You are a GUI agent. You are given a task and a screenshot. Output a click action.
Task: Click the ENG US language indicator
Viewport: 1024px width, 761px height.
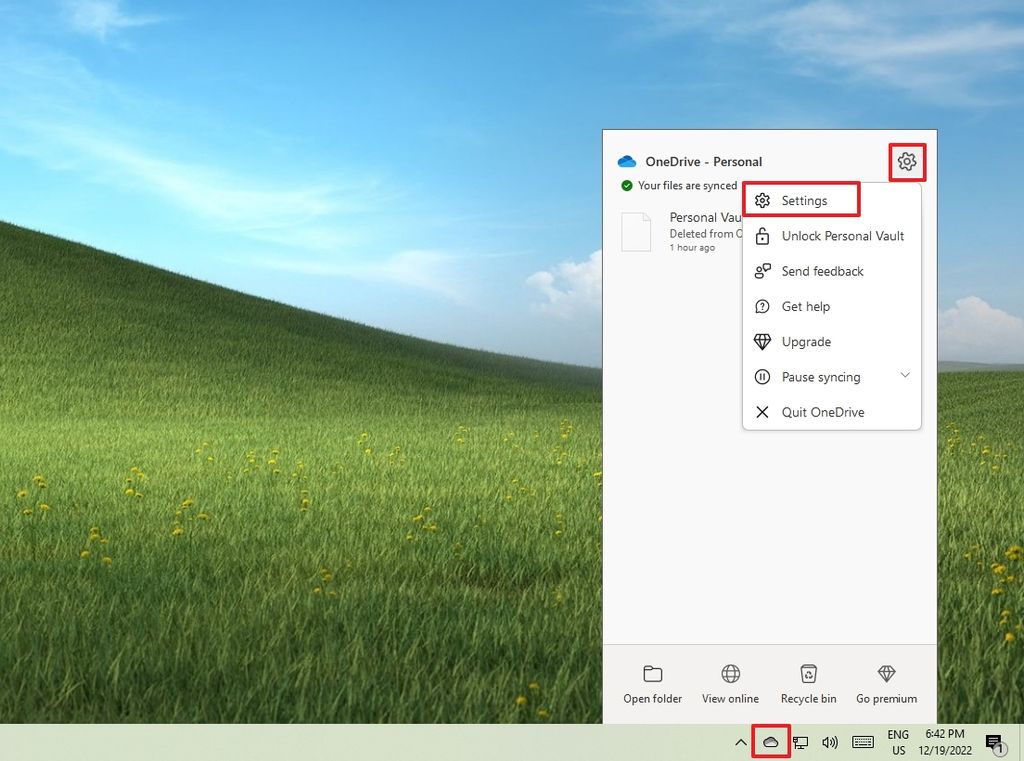coord(897,742)
